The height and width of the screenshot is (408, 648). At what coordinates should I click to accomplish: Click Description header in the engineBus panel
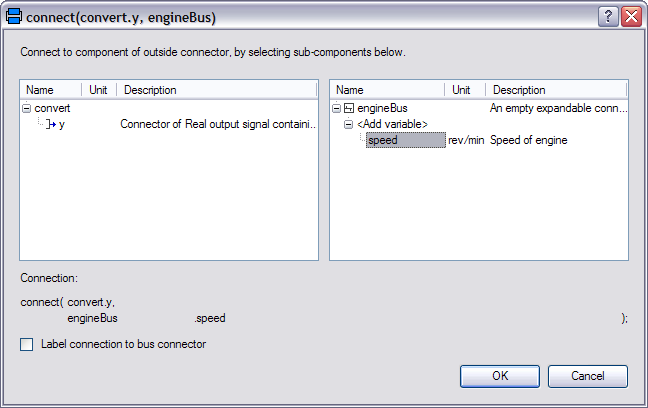555,90
